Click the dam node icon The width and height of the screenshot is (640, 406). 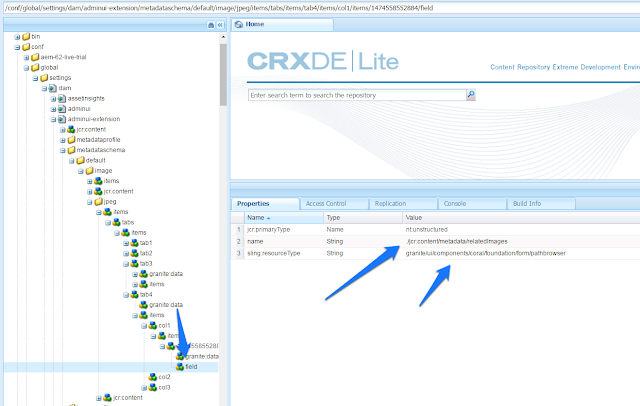click(x=53, y=88)
